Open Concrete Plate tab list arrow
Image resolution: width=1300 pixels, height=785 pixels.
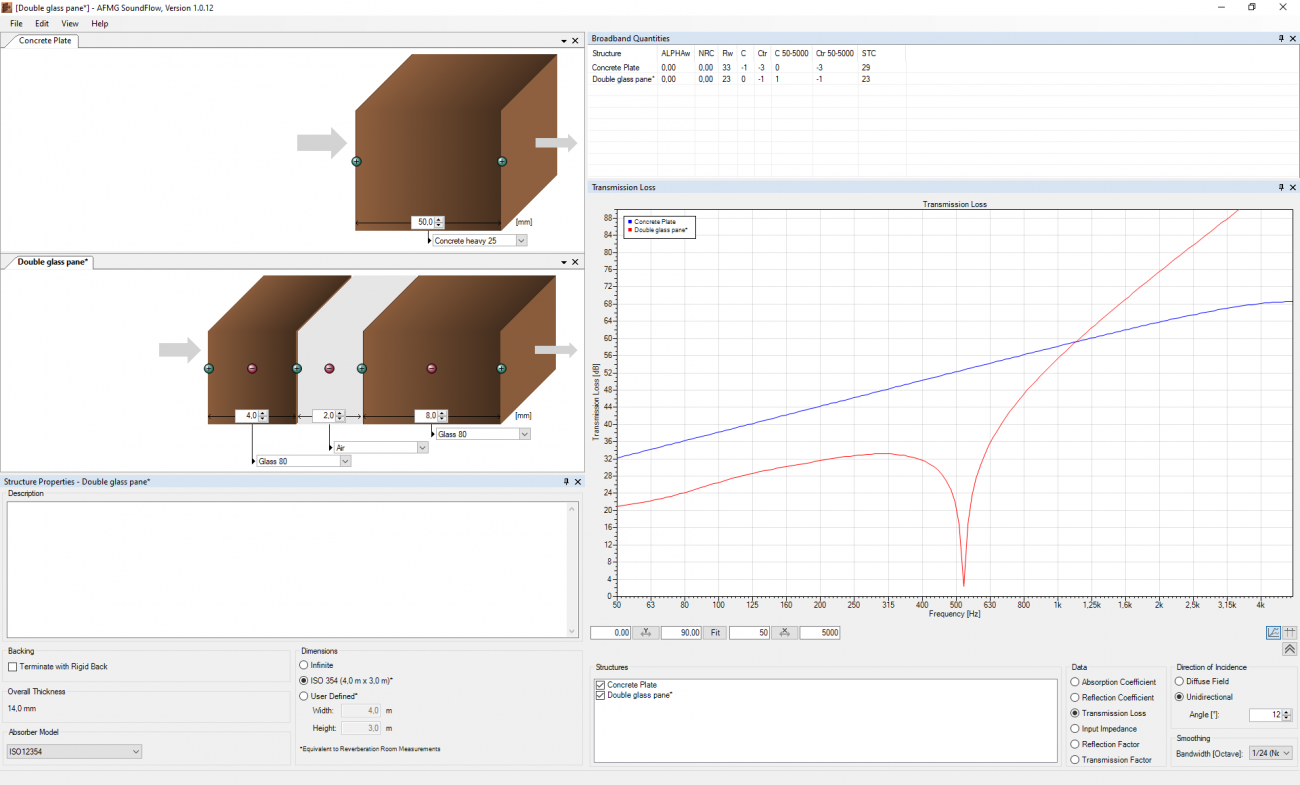pyautogui.click(x=564, y=41)
